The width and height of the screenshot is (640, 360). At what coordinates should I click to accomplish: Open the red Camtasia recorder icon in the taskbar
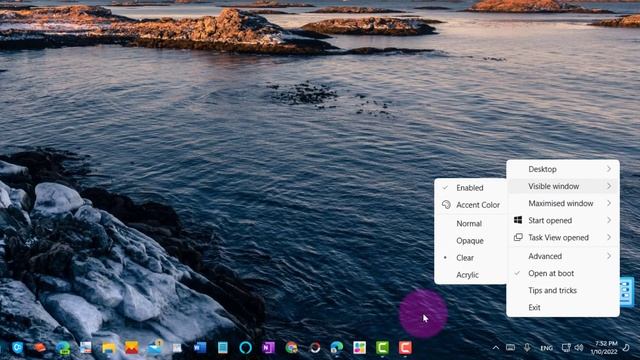[x=405, y=348]
